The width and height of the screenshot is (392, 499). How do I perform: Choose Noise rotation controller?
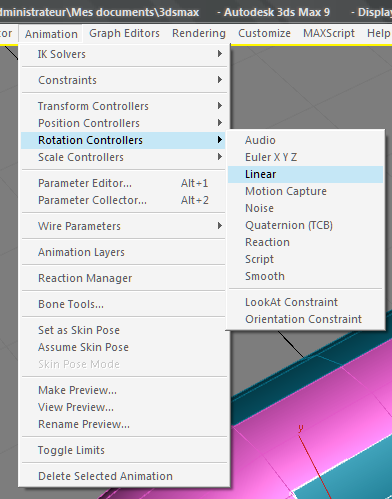[305, 208]
